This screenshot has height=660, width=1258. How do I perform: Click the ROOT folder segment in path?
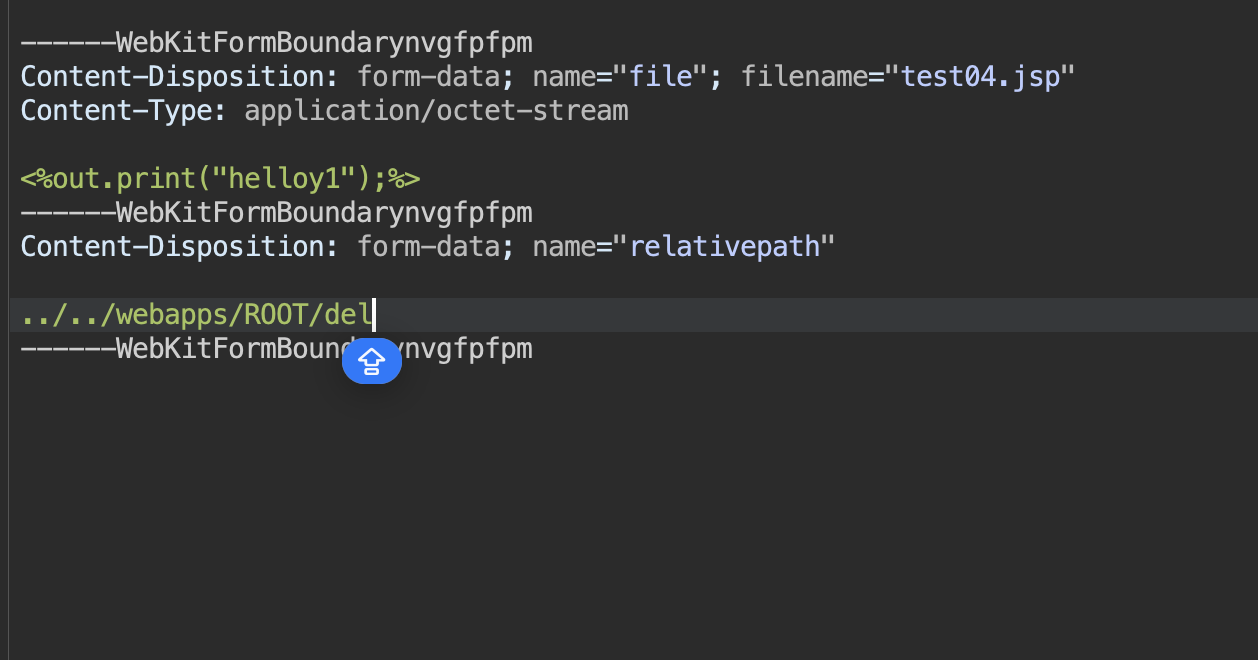[x=275, y=315]
